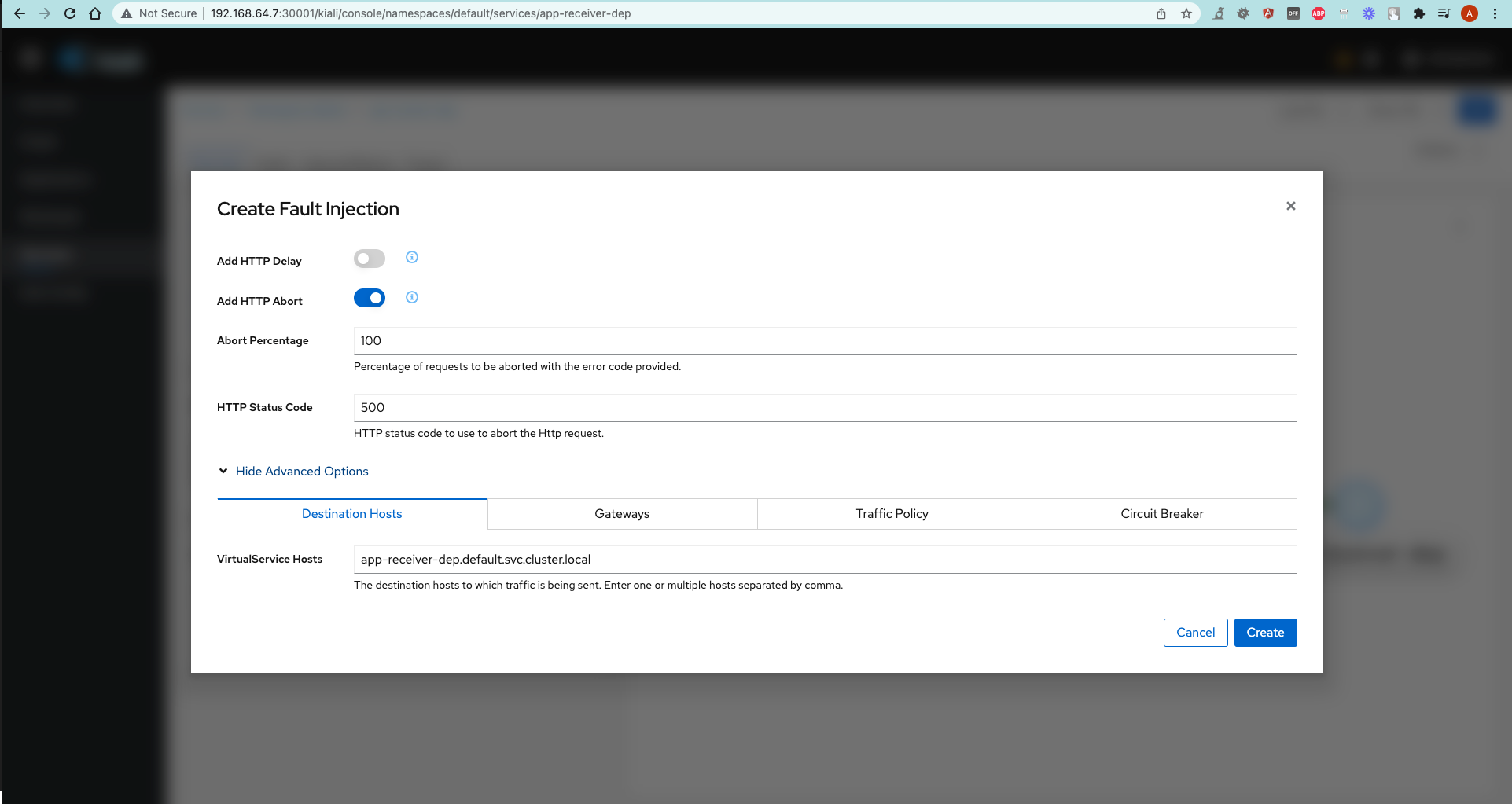Click the info icon beside Add HTTP Abort
The image size is (1512, 804).
(x=411, y=297)
